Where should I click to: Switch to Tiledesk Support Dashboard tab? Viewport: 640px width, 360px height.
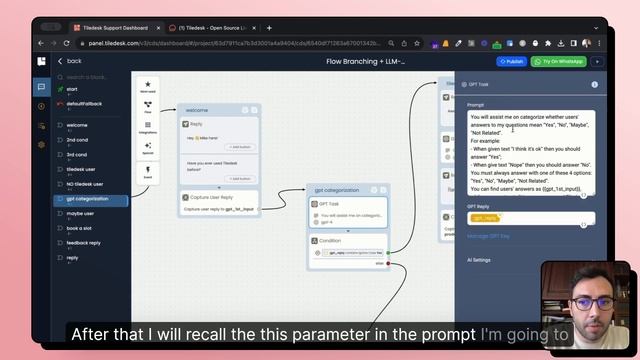point(115,28)
